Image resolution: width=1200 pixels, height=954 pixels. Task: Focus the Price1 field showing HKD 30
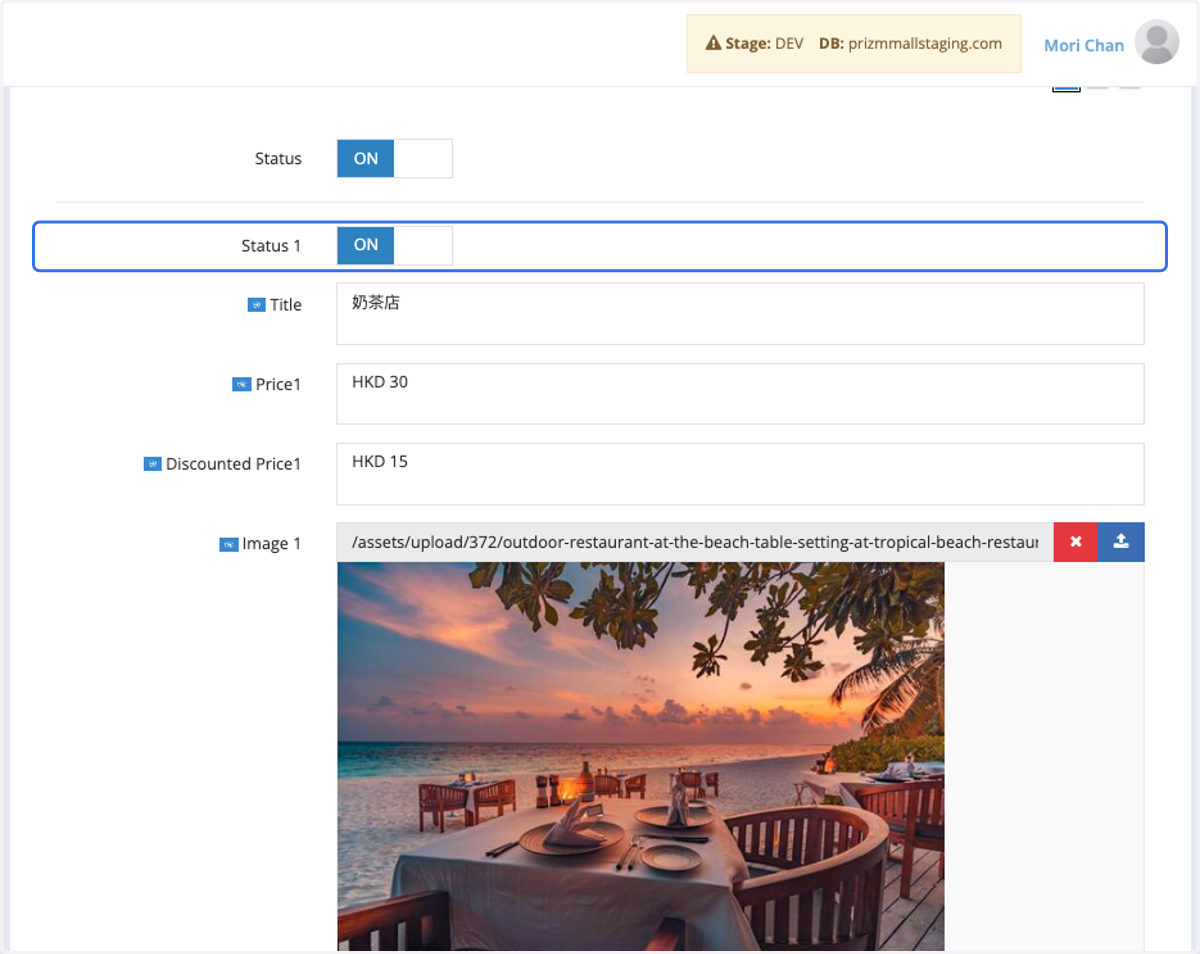740,393
